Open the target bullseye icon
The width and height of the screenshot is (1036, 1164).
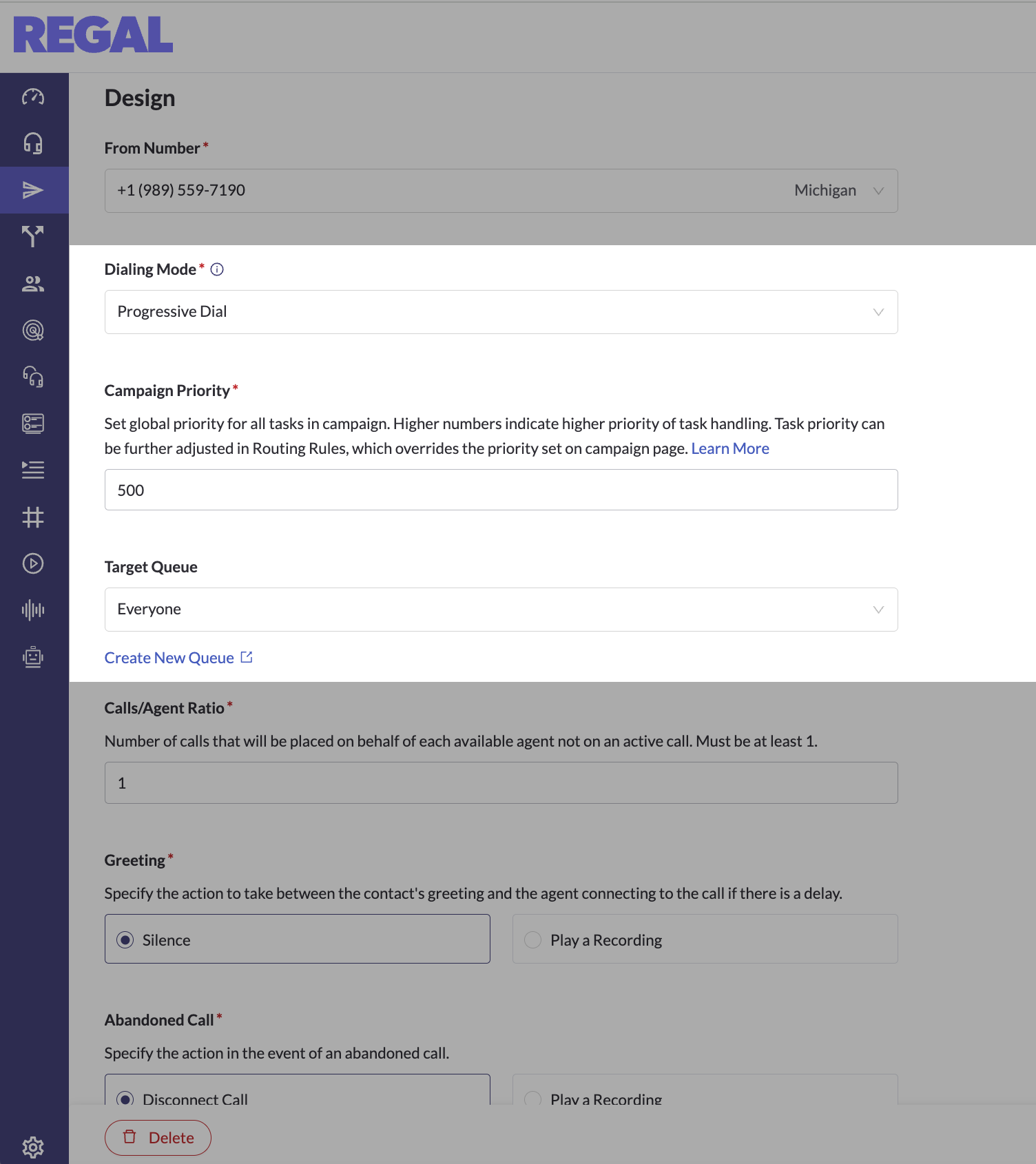click(x=33, y=331)
